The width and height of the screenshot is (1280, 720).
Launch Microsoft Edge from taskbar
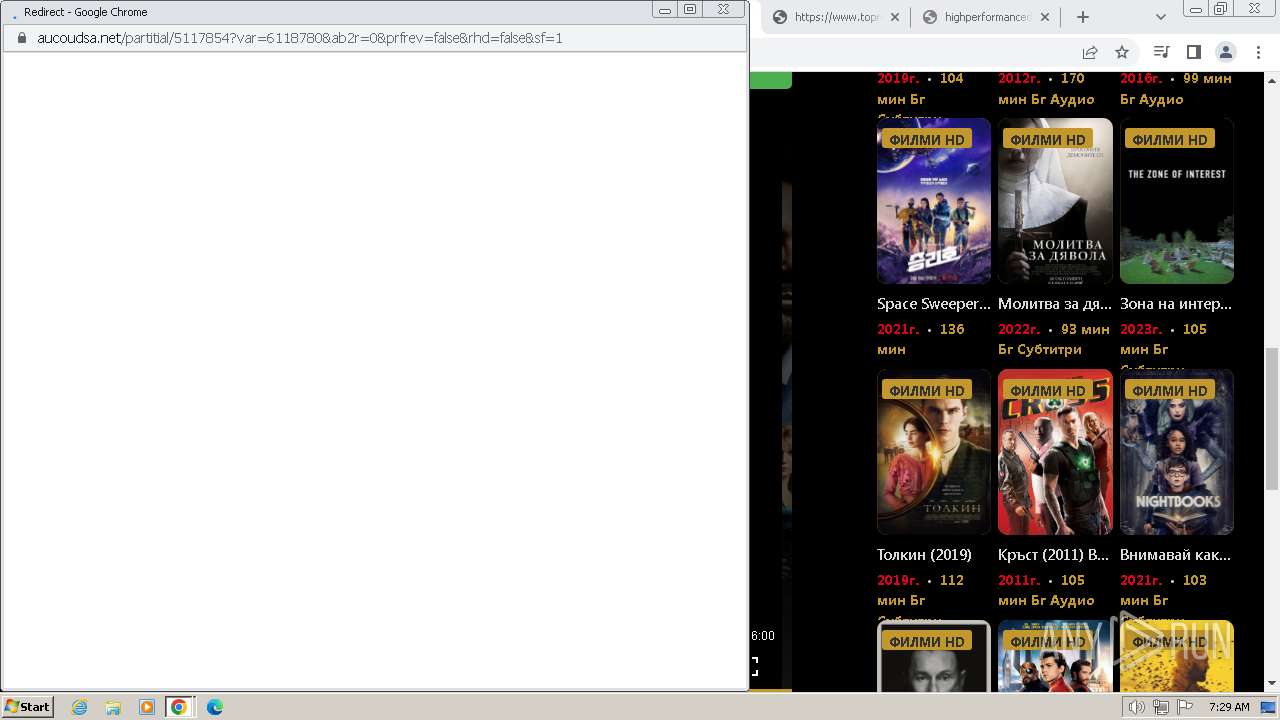pyautogui.click(x=215, y=707)
